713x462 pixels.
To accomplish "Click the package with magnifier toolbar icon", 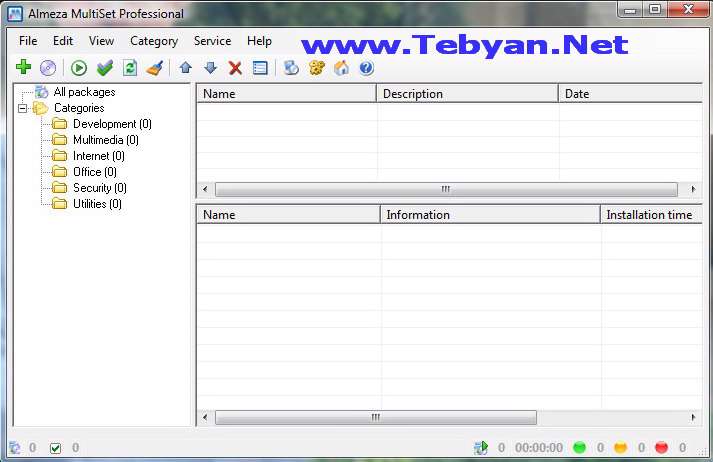I will 291,68.
